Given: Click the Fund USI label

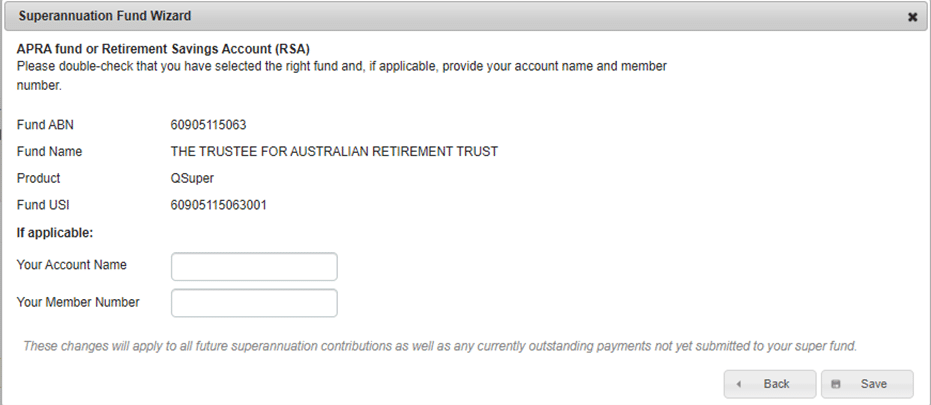Looking at the screenshot, I should tap(43, 205).
